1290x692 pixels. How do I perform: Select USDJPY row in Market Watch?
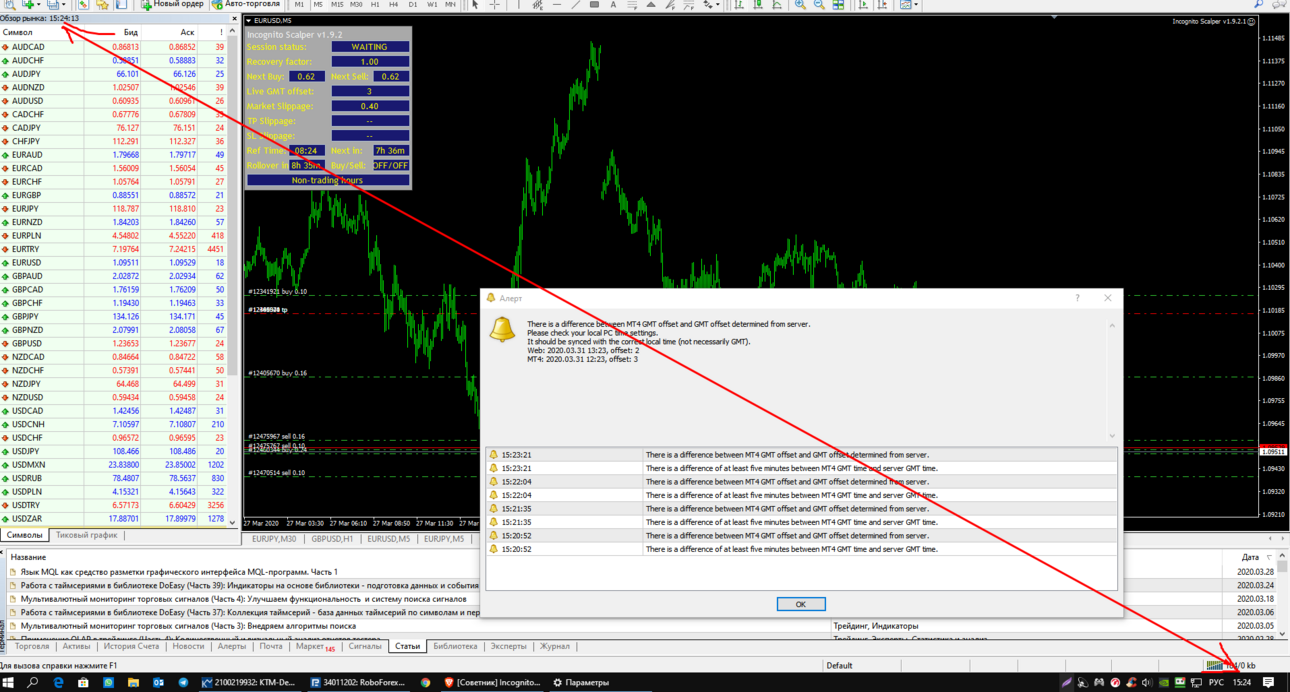pyautogui.click(x=114, y=452)
